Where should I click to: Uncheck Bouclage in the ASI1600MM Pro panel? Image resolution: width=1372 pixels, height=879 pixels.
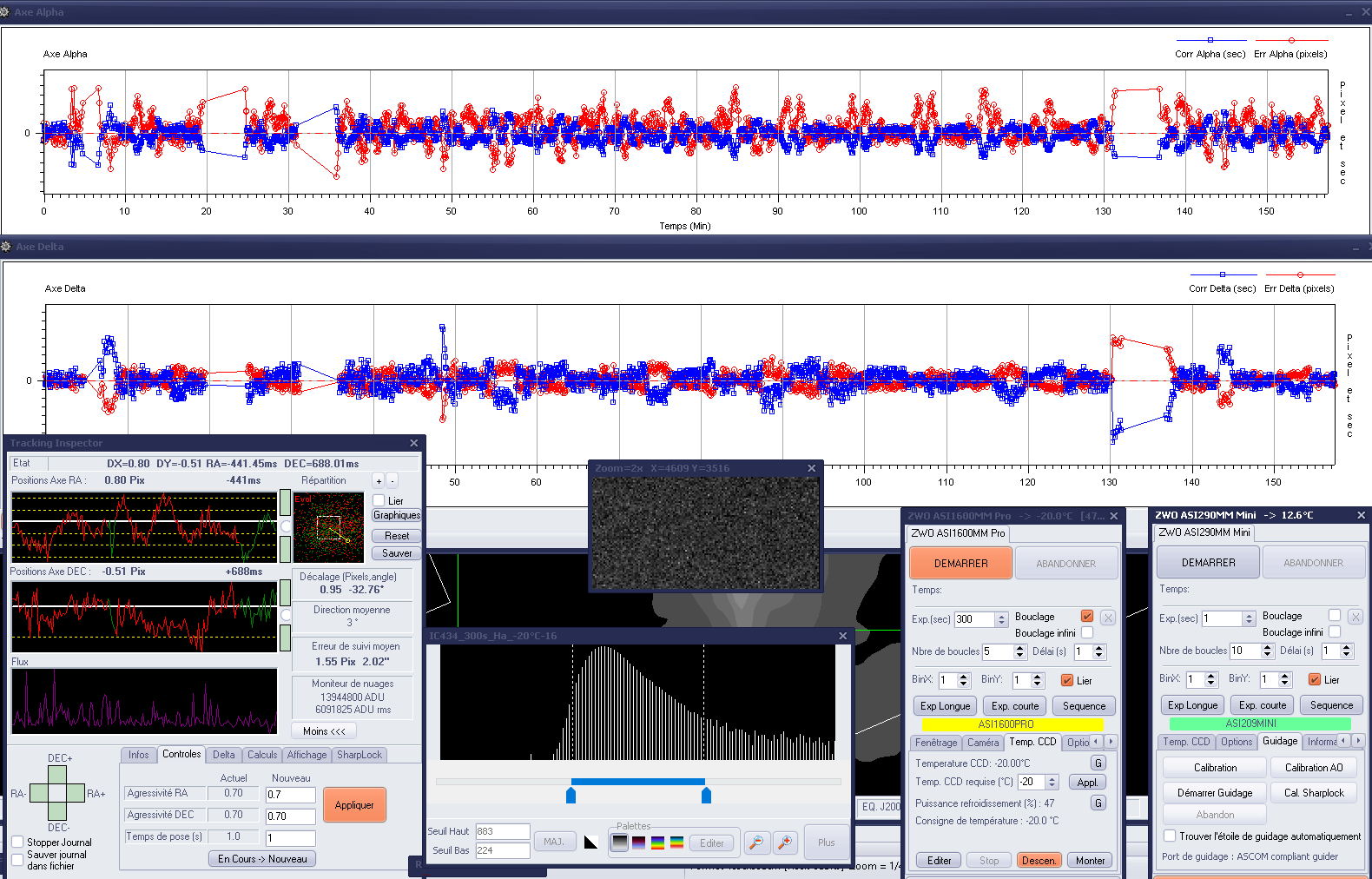pos(1087,616)
